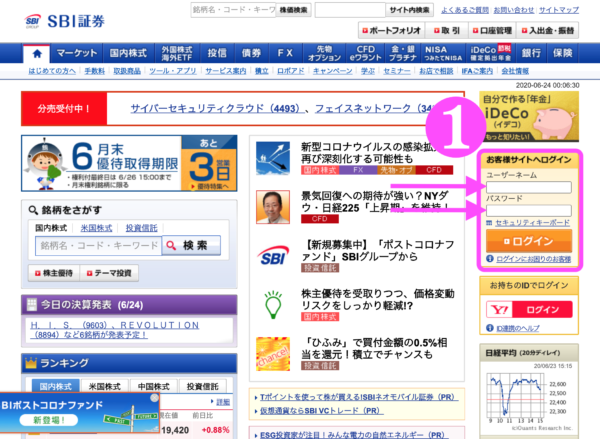Click the commentator portrait thumbnail
The height and width of the screenshot is (439, 600).
pos(273,207)
